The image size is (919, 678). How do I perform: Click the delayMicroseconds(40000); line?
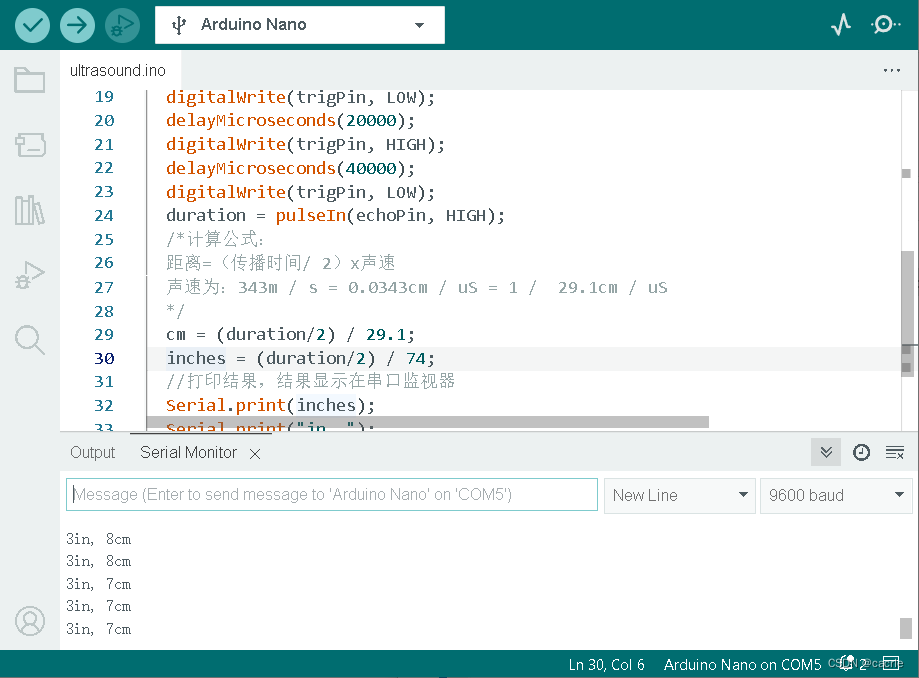pyautogui.click(x=290, y=169)
